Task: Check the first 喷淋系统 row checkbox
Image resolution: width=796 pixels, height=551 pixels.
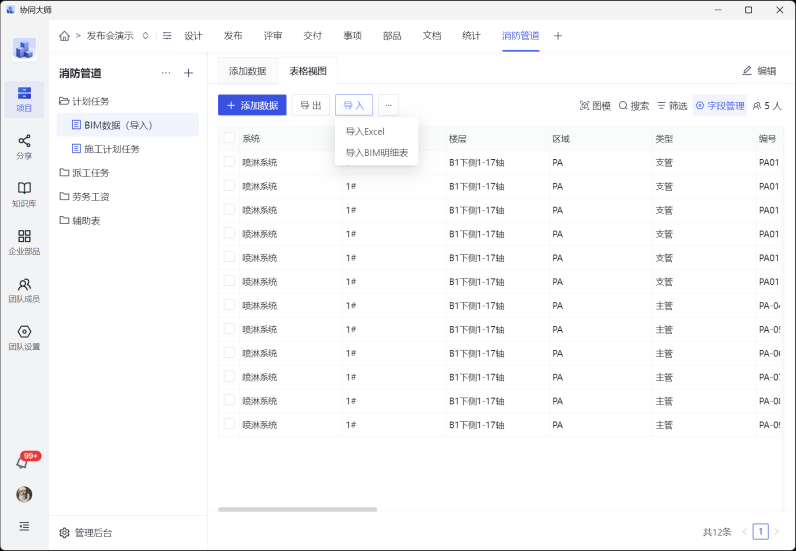Action: coord(229,162)
